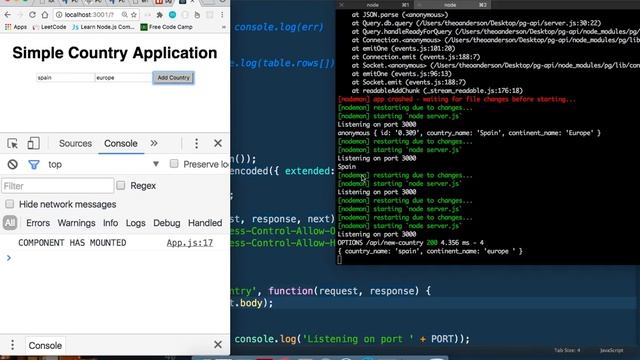Viewport: 640px width, 360px height.
Task: Close the DevTools panel
Action: [x=218, y=143]
